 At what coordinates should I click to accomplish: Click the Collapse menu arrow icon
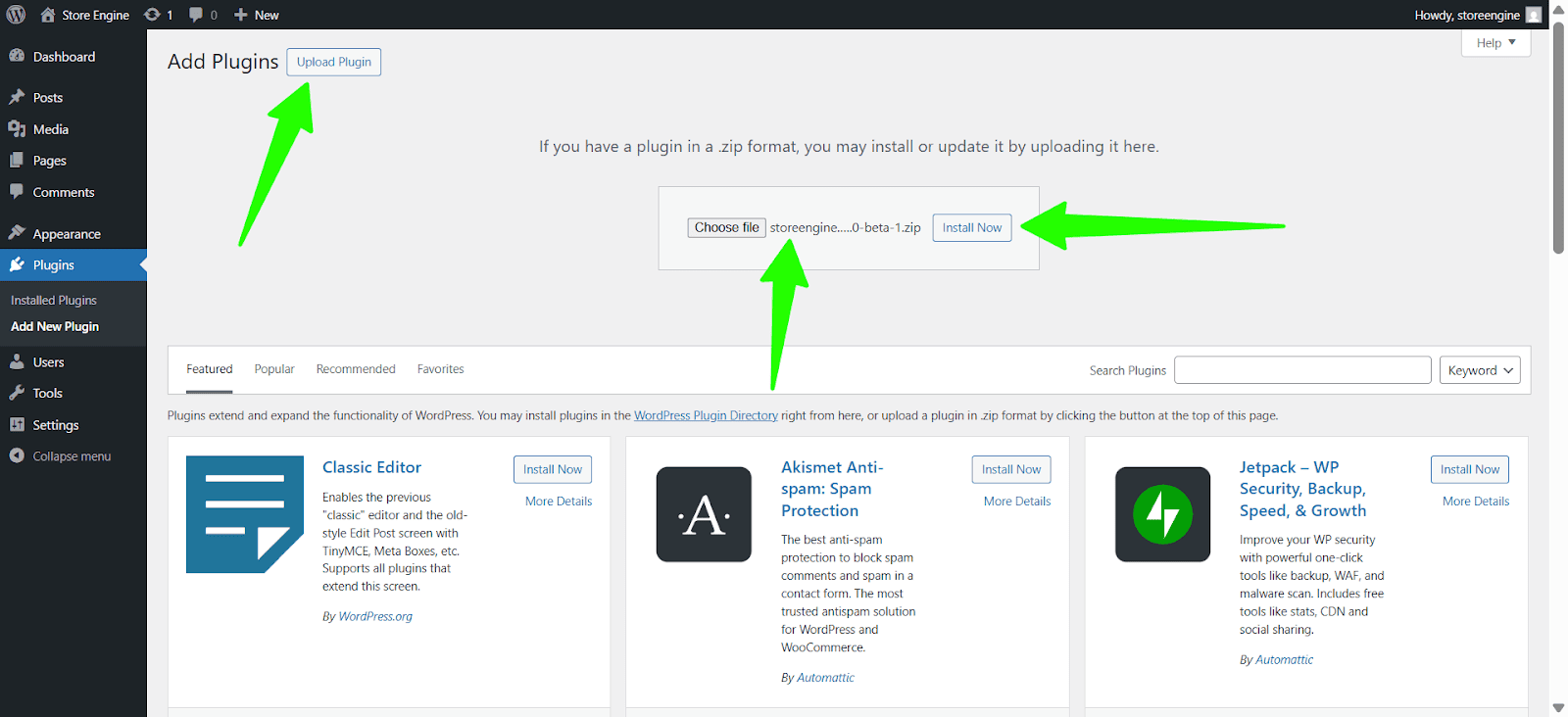click(x=17, y=455)
